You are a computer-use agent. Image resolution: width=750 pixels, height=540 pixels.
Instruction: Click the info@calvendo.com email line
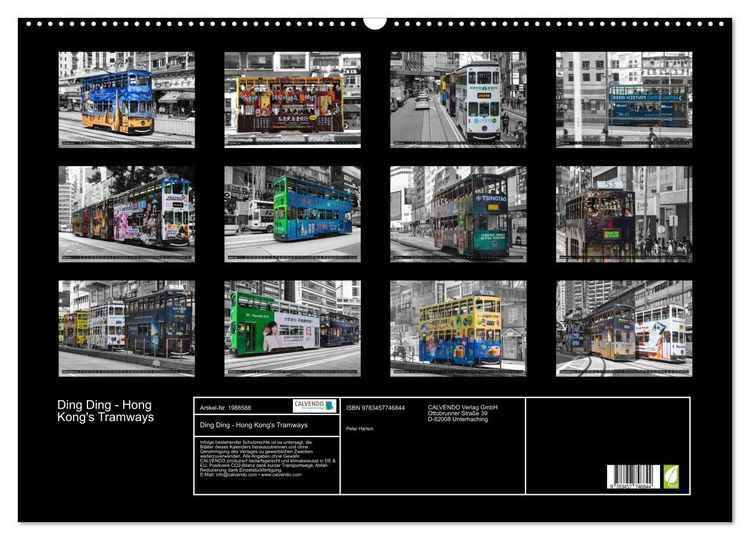[x=251, y=474]
